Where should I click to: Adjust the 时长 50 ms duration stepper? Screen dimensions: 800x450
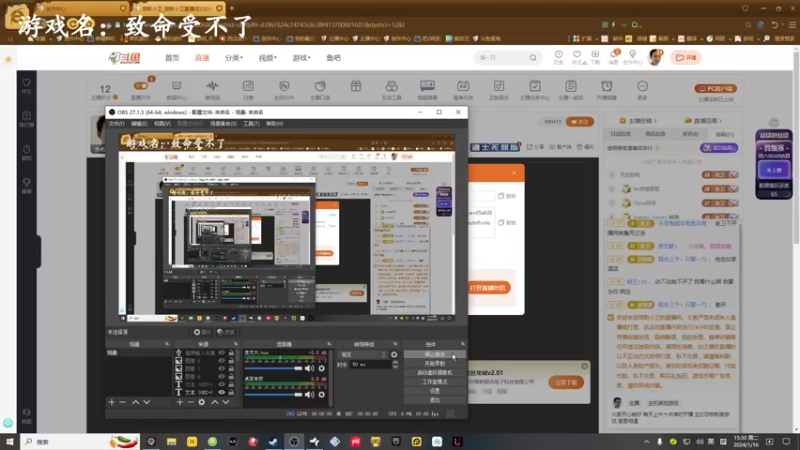point(395,364)
